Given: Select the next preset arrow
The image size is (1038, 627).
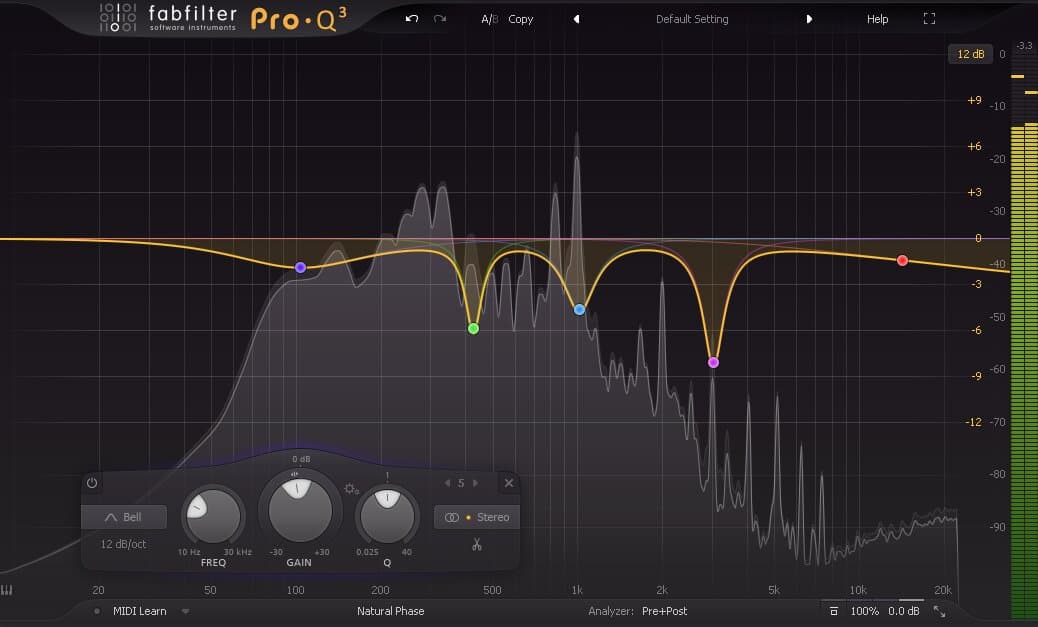Looking at the screenshot, I should pos(809,19).
